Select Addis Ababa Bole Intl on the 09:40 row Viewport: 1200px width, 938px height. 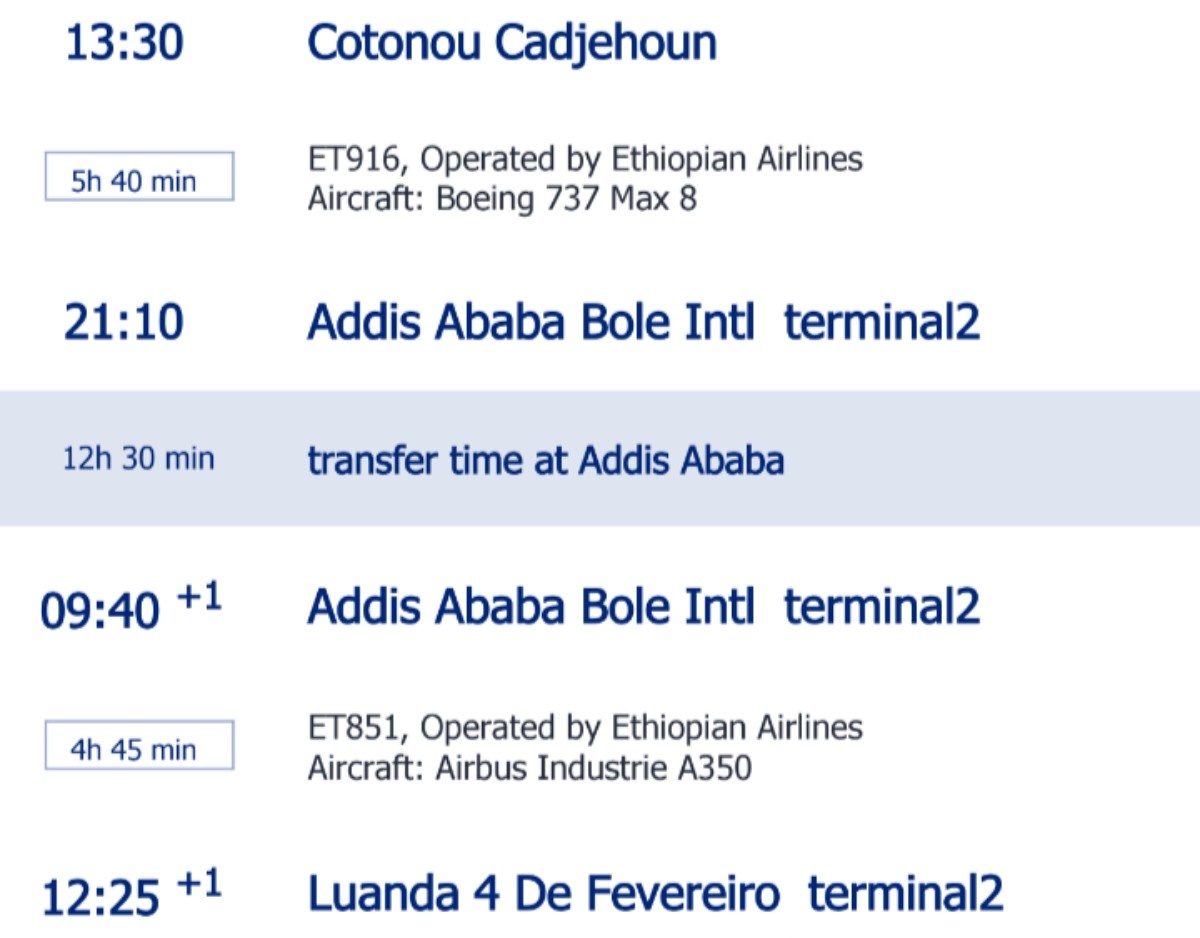coord(531,607)
